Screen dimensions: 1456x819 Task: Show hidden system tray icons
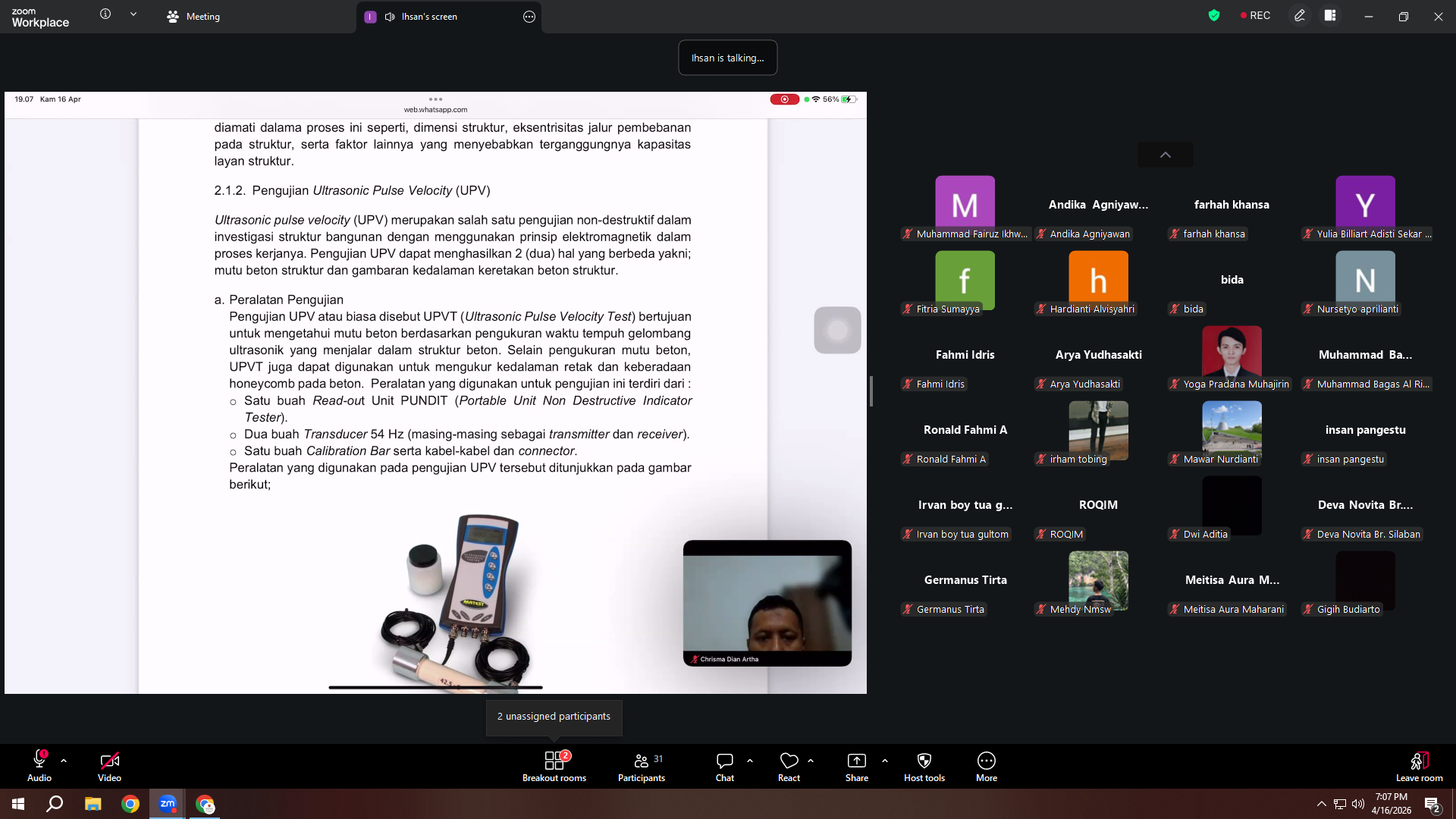(x=1322, y=804)
